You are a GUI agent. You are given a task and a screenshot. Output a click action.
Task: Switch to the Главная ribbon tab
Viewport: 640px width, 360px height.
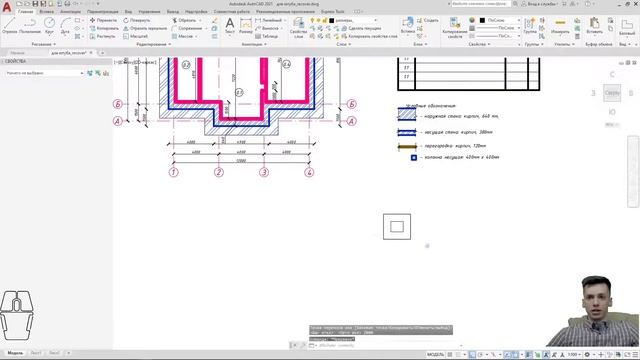coord(25,11)
